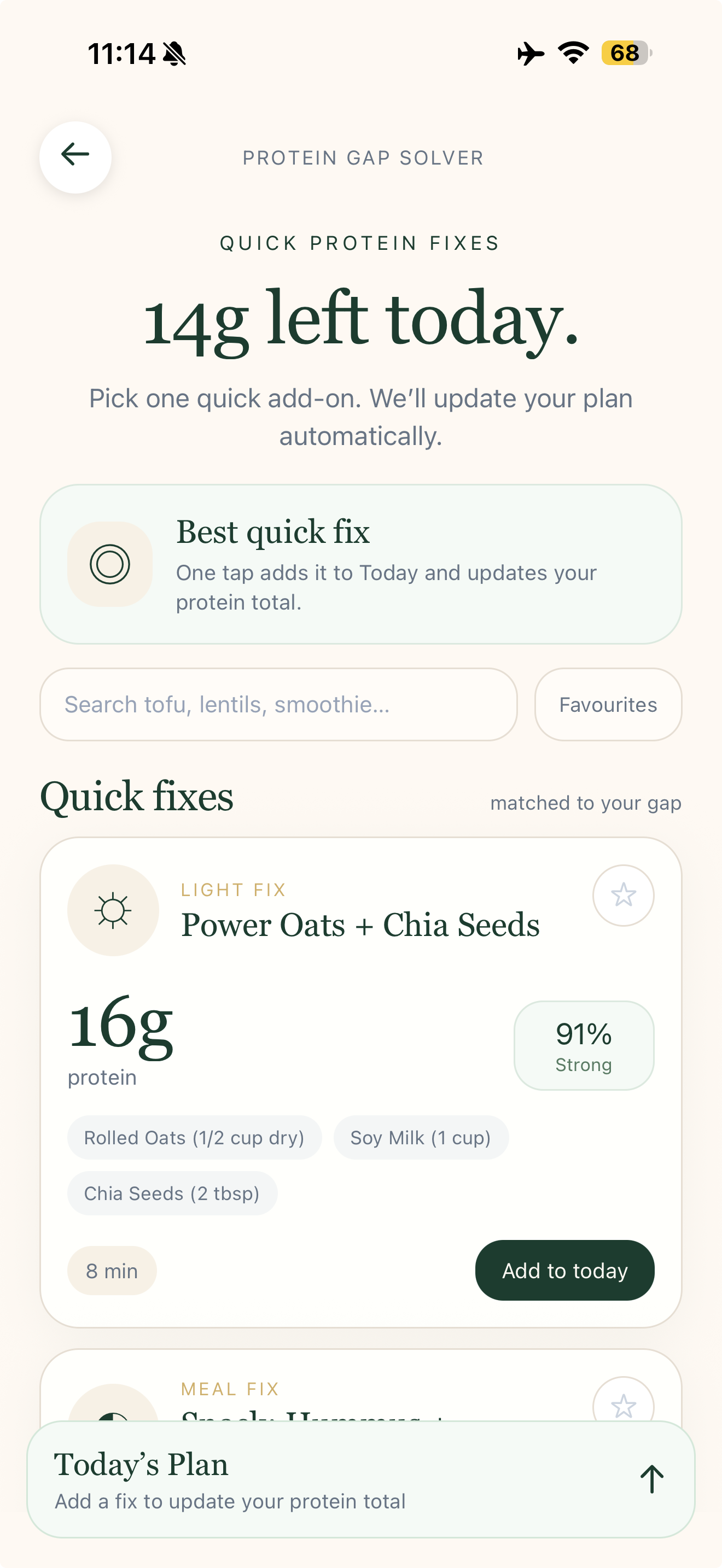Add Power Oats fix to today
722x1568 pixels.
click(565, 1271)
